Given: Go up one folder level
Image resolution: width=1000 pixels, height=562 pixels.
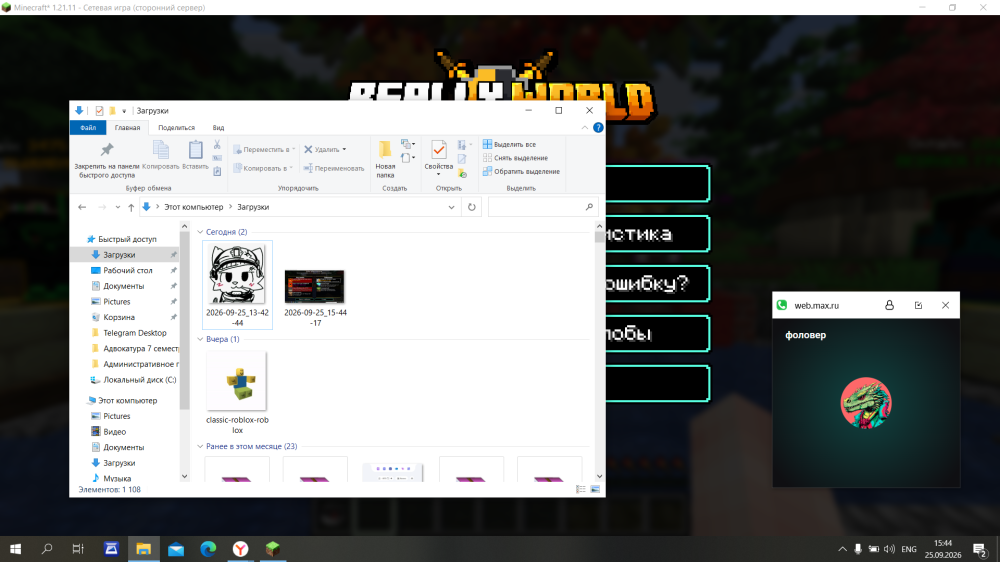Looking at the screenshot, I should point(131,207).
